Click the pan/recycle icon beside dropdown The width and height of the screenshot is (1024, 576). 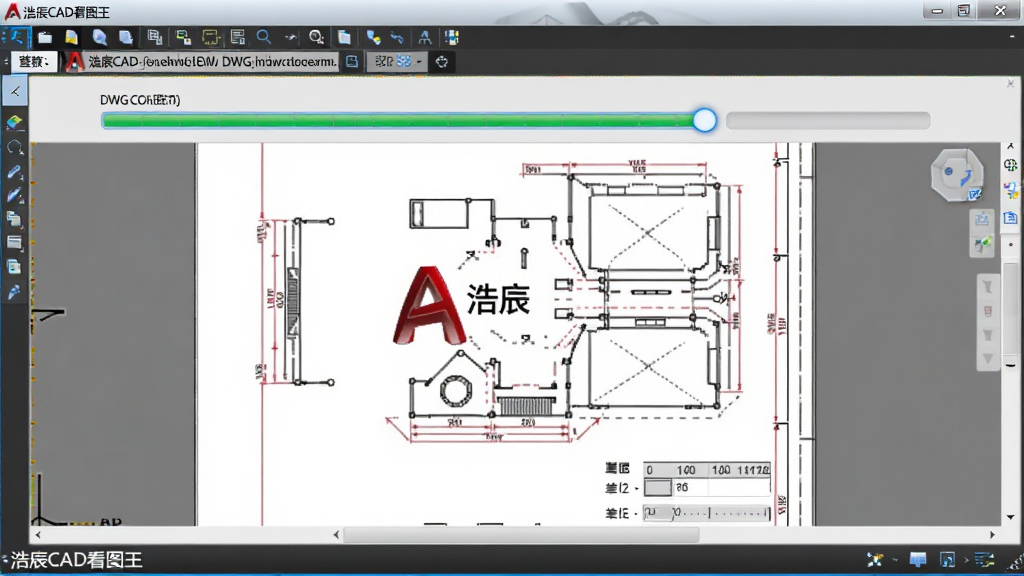click(442, 61)
